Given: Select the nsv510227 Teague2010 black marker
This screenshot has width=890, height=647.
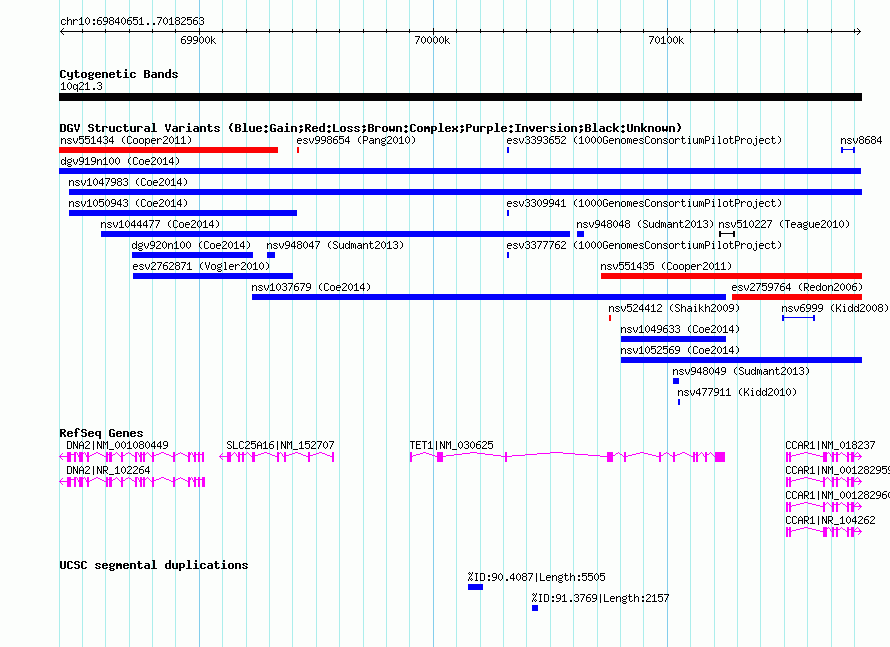Looking at the screenshot, I should [727, 234].
